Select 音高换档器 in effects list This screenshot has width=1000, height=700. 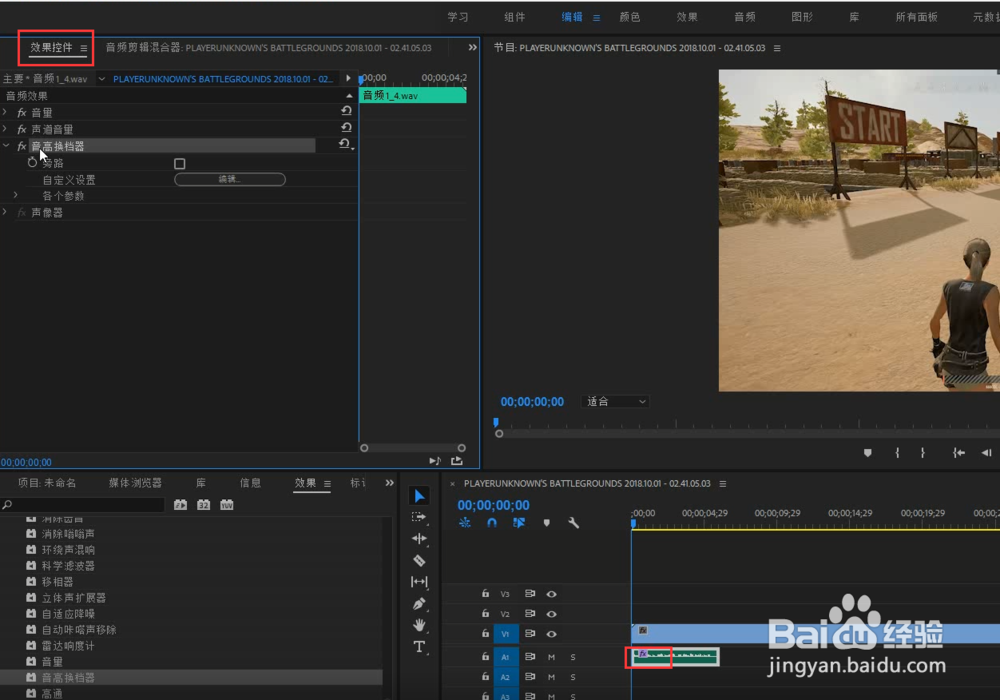68,677
